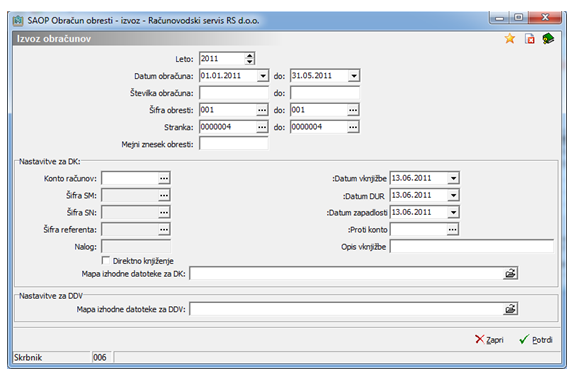The image size is (573, 376).
Task: Open lookup for Konto računov
Action: coord(164,178)
